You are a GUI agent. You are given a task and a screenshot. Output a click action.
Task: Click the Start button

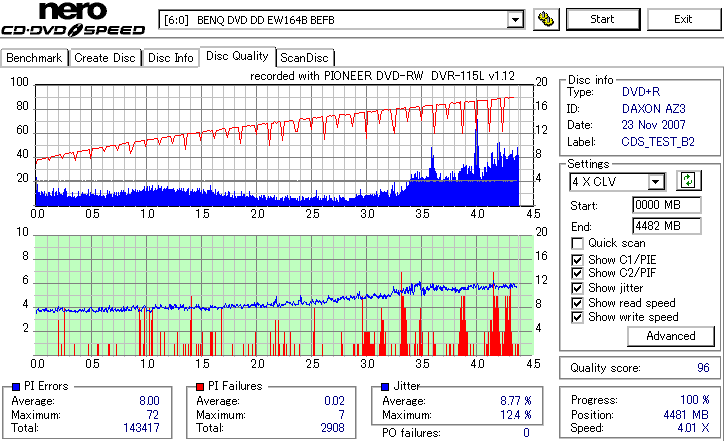coord(603,19)
